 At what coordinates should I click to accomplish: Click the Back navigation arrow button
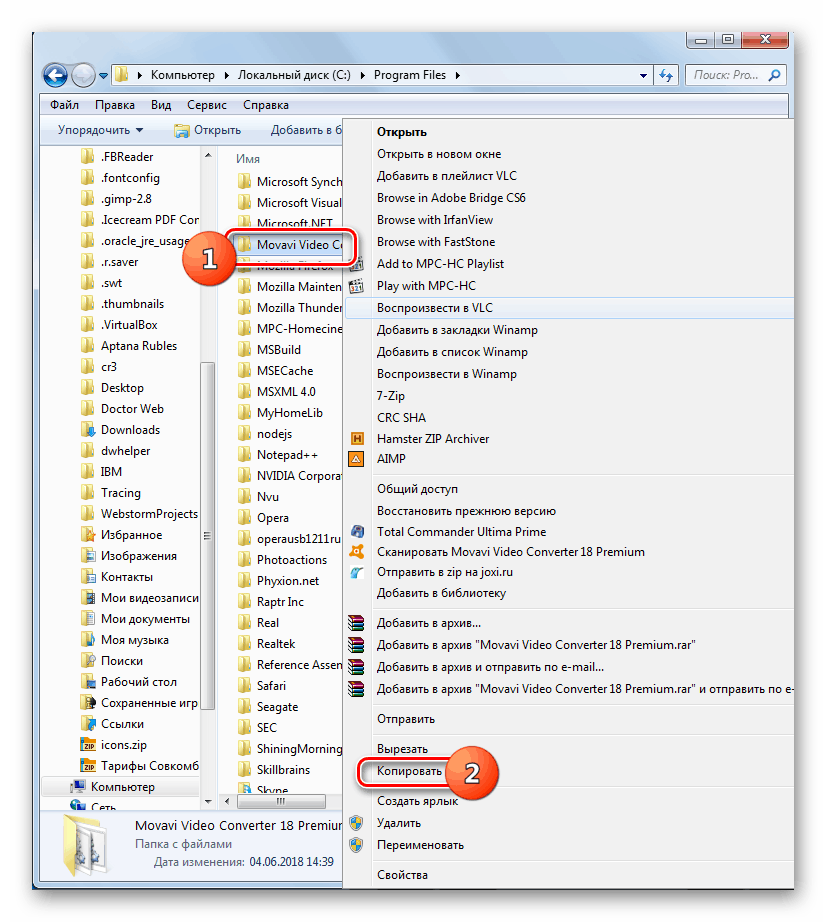coord(56,75)
